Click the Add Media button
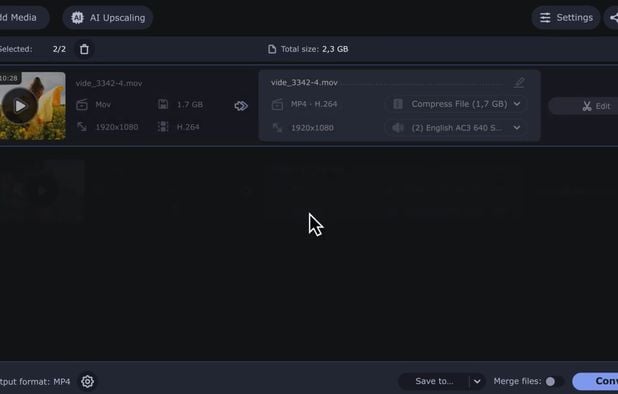This screenshot has width=618, height=394. coord(23,18)
